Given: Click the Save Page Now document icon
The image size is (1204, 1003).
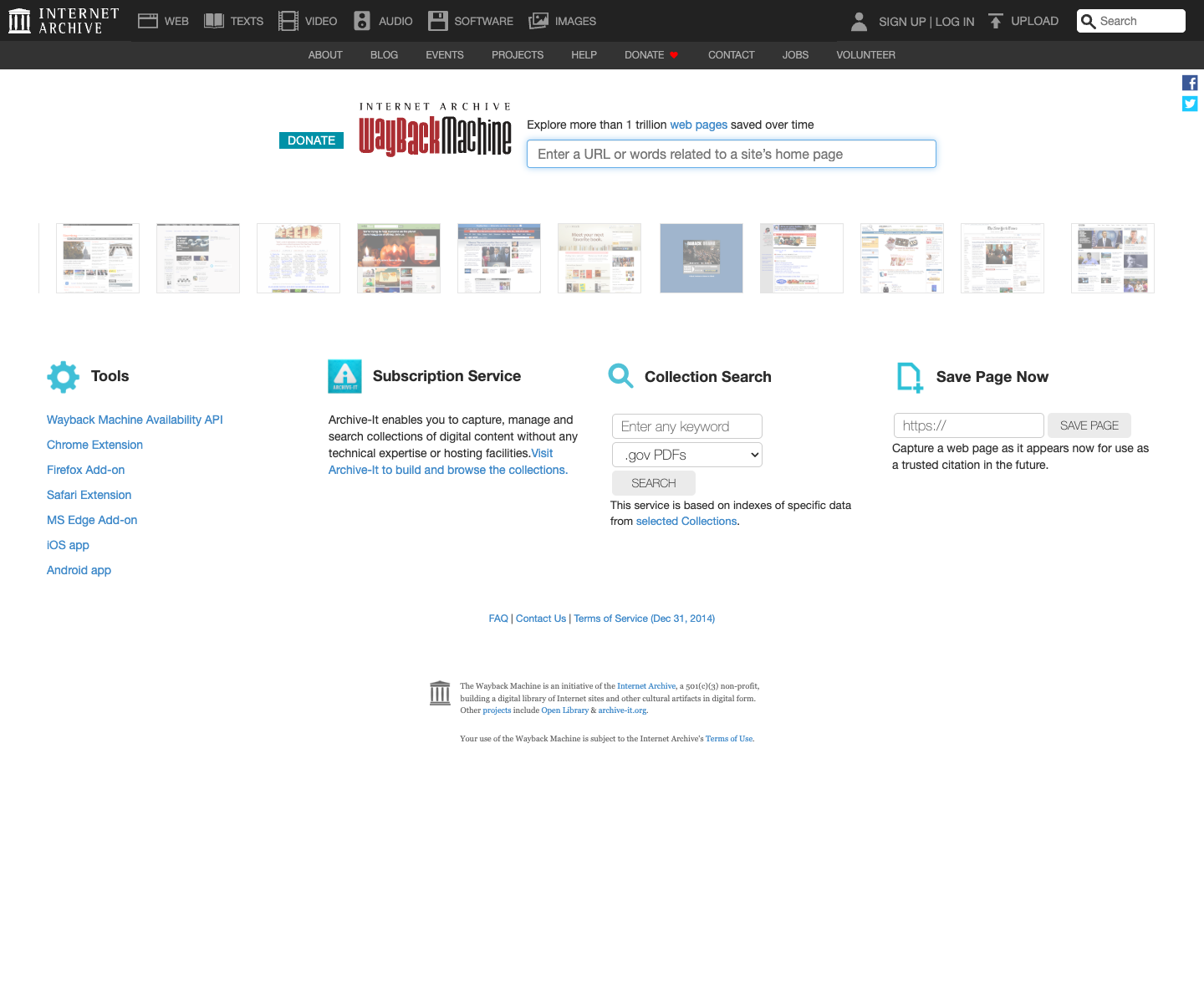Looking at the screenshot, I should coord(910,377).
